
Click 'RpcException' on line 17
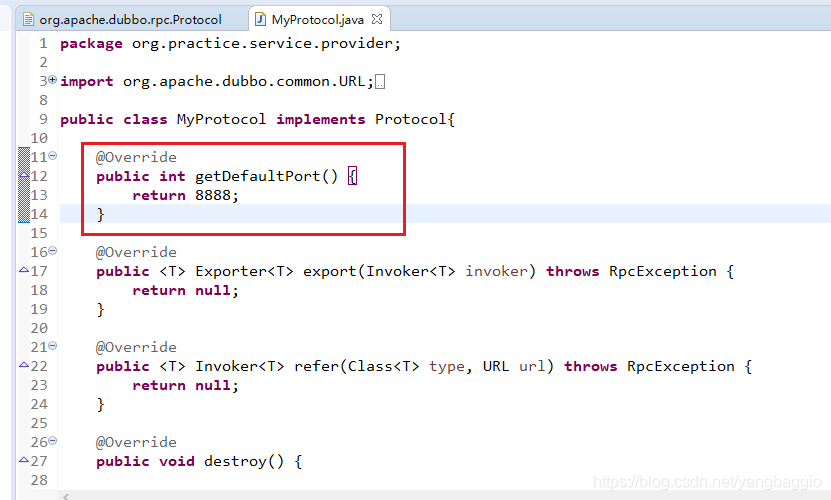(662, 271)
